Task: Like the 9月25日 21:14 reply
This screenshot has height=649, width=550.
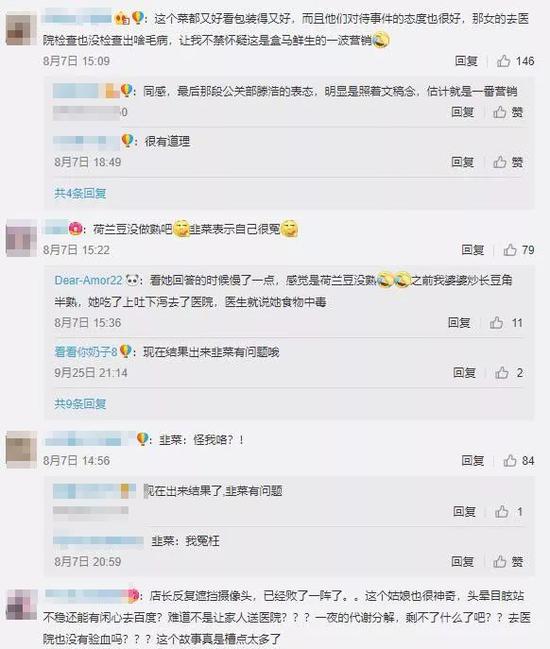Action: click(502, 373)
